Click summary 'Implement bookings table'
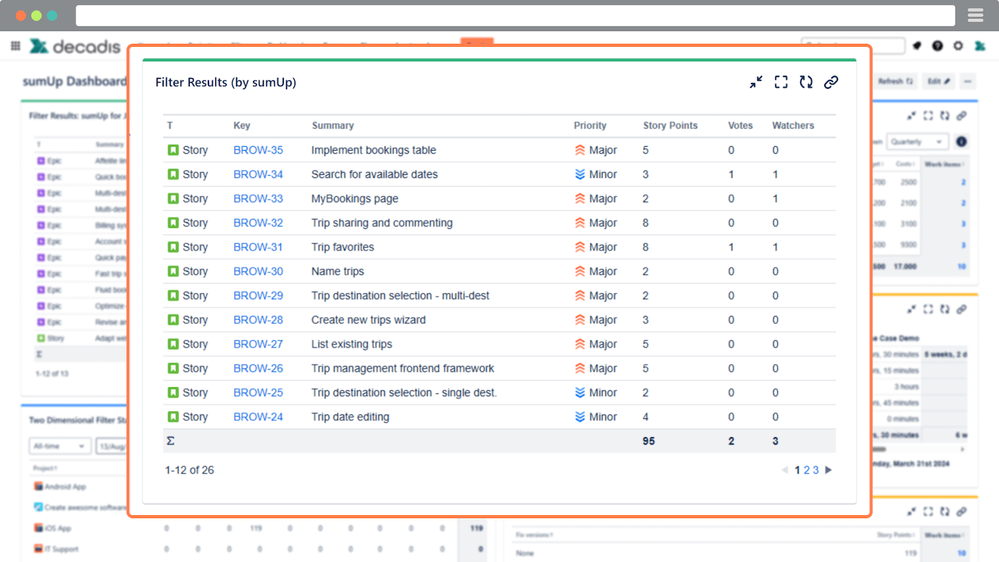The width and height of the screenshot is (999, 562). pos(374,150)
